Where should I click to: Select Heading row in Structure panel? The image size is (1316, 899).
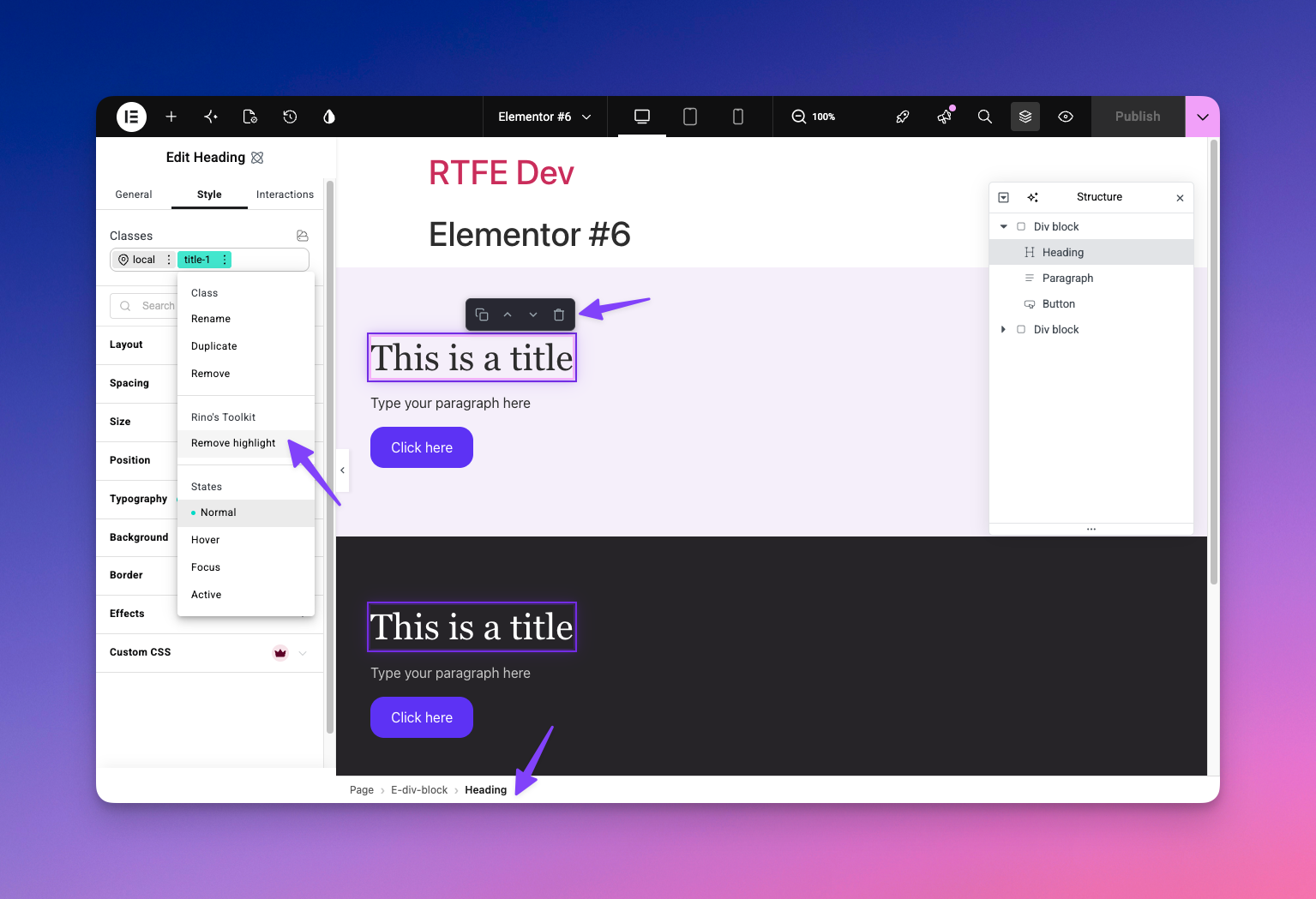(1091, 253)
